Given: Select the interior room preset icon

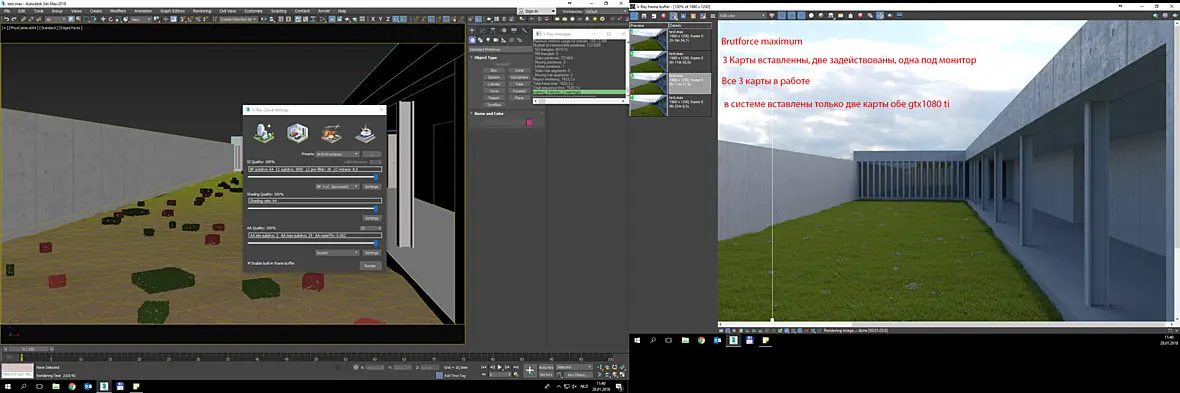Looking at the screenshot, I should point(297,133).
